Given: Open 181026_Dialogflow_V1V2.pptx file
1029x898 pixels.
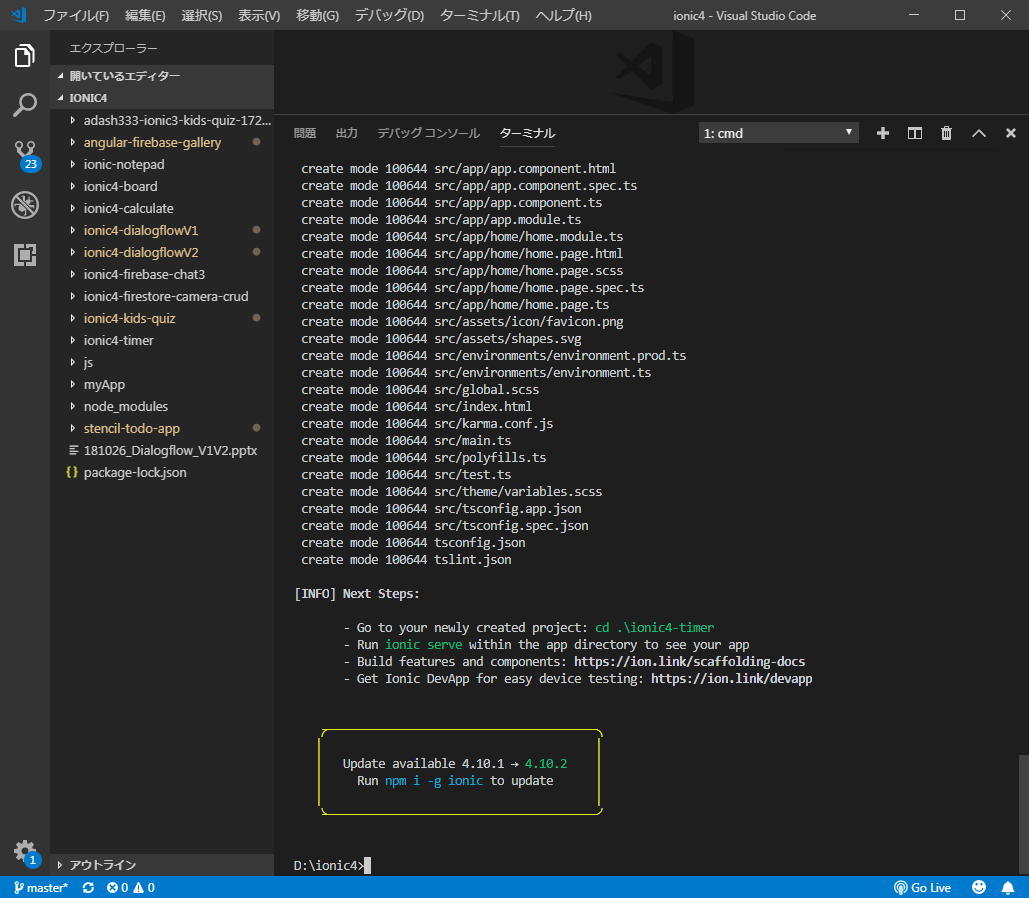Looking at the screenshot, I should coord(162,450).
